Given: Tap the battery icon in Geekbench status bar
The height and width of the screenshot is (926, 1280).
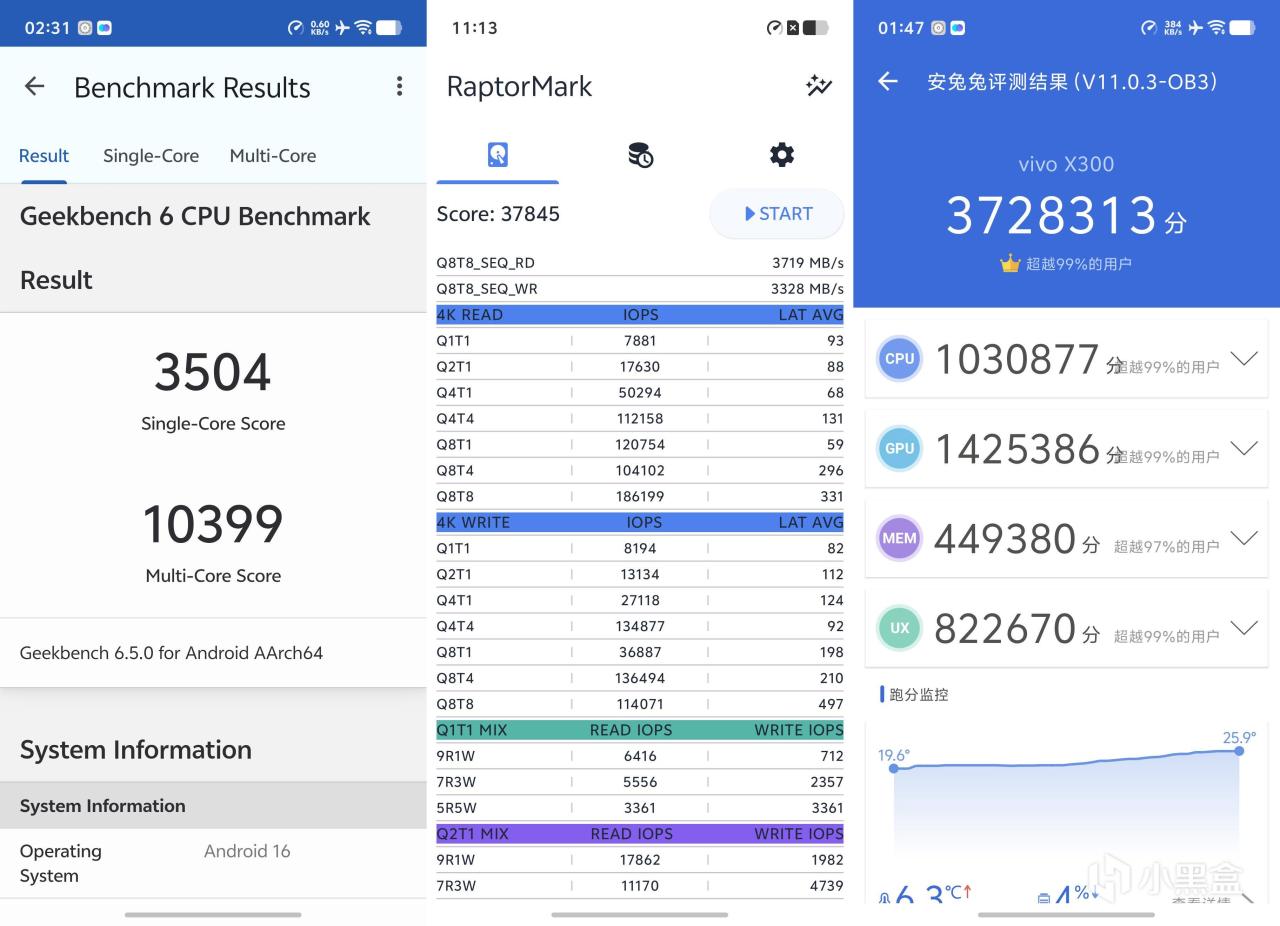Looking at the screenshot, I should pyautogui.click(x=389, y=28).
